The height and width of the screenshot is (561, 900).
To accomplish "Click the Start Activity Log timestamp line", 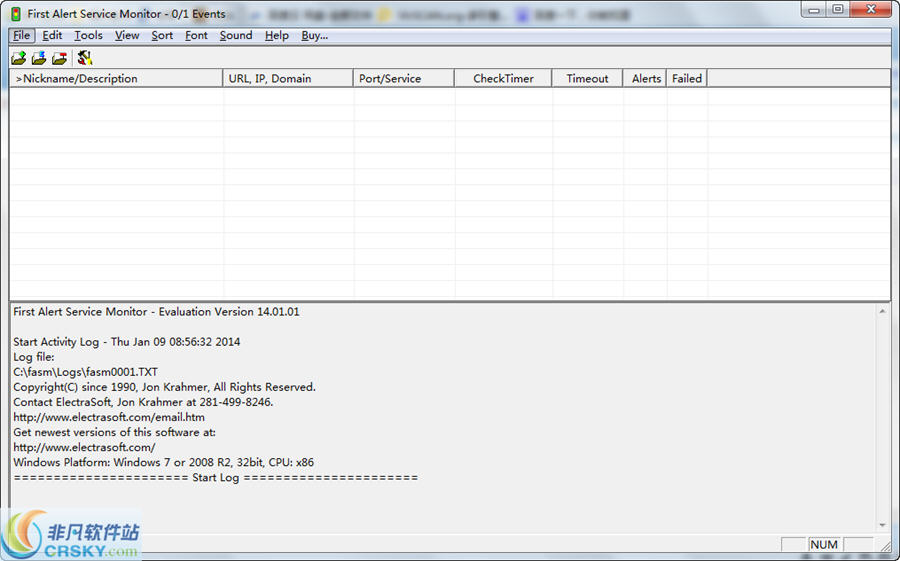I will pos(127,342).
